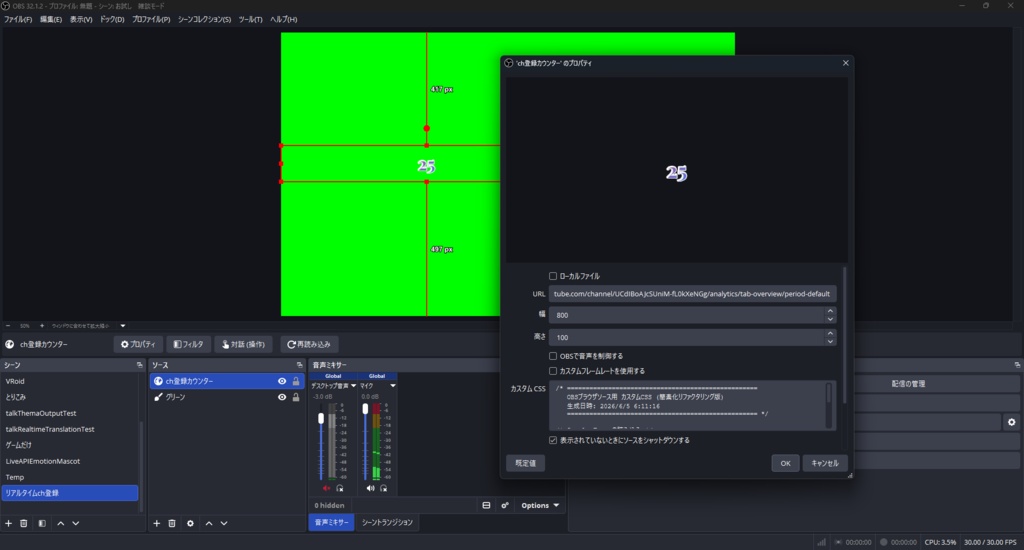Remove selected scene with trash icon
The height and width of the screenshot is (550, 1024).
point(24,523)
